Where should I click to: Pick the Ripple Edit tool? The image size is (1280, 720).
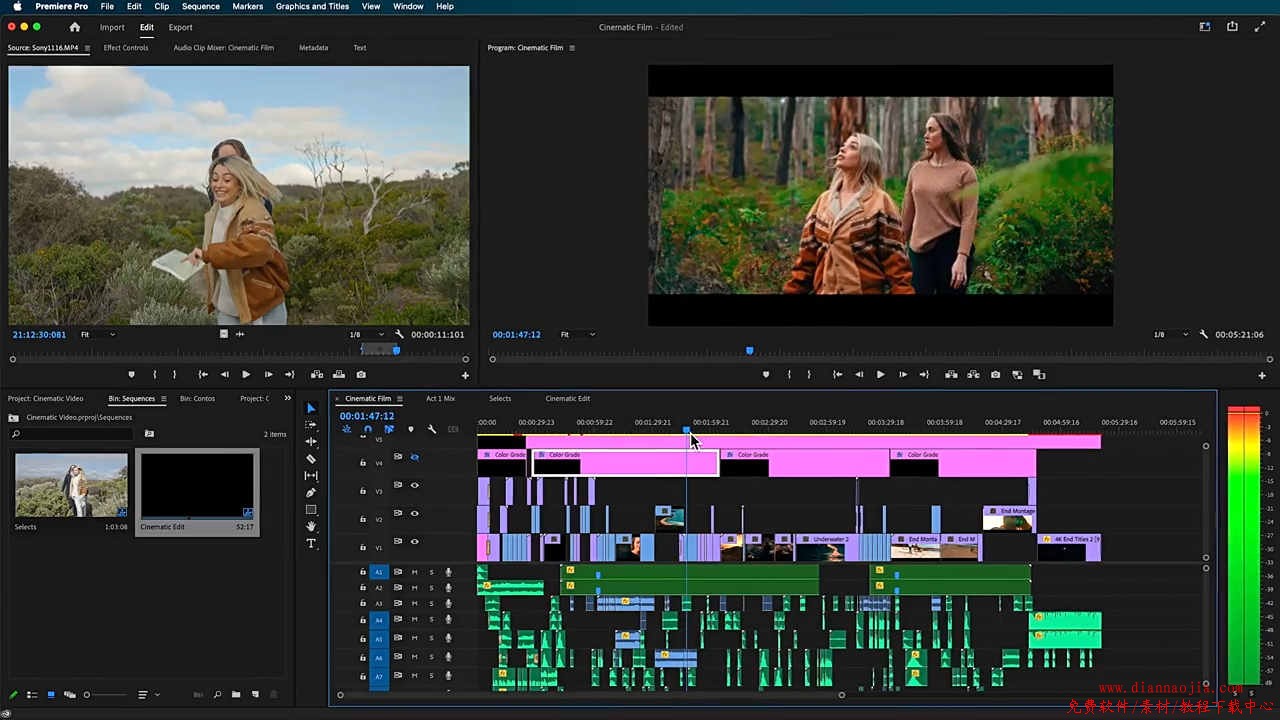(x=311, y=442)
